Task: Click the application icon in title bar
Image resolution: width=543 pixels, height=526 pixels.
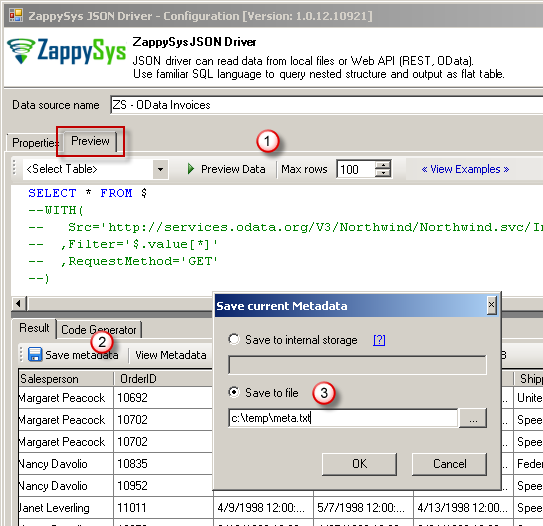Action: [x=16, y=15]
